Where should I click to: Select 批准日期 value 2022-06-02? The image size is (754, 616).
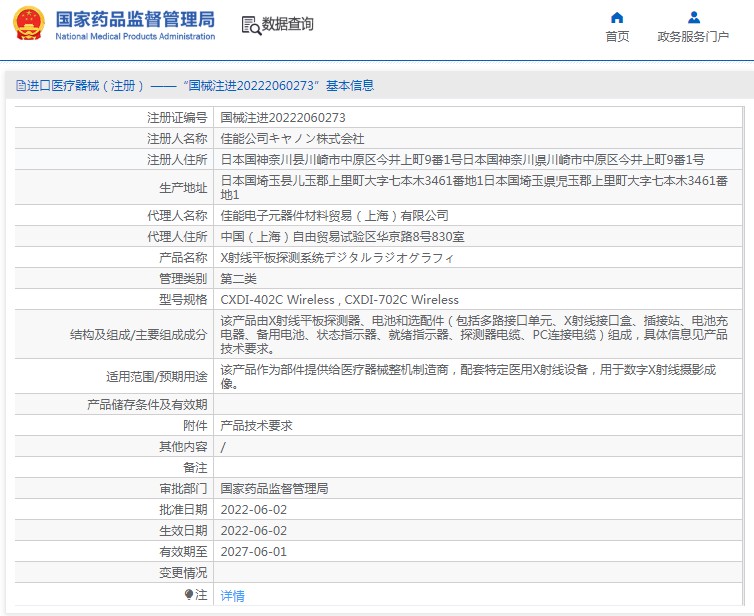[x=253, y=510]
